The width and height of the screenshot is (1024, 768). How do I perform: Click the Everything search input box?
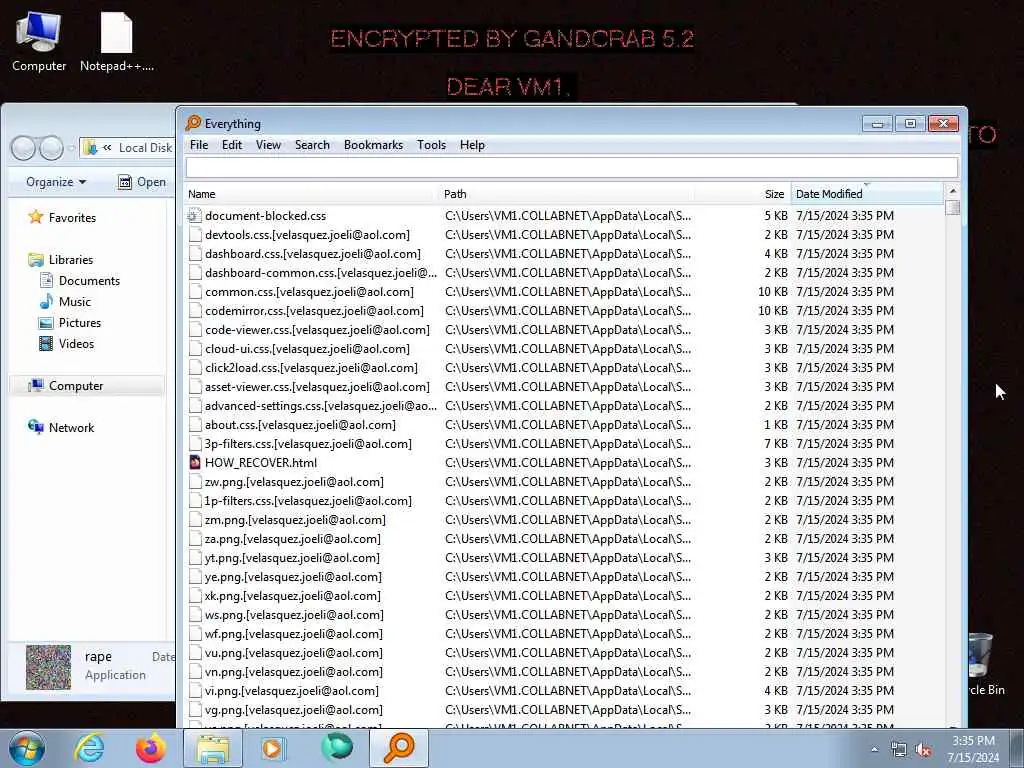coord(571,167)
